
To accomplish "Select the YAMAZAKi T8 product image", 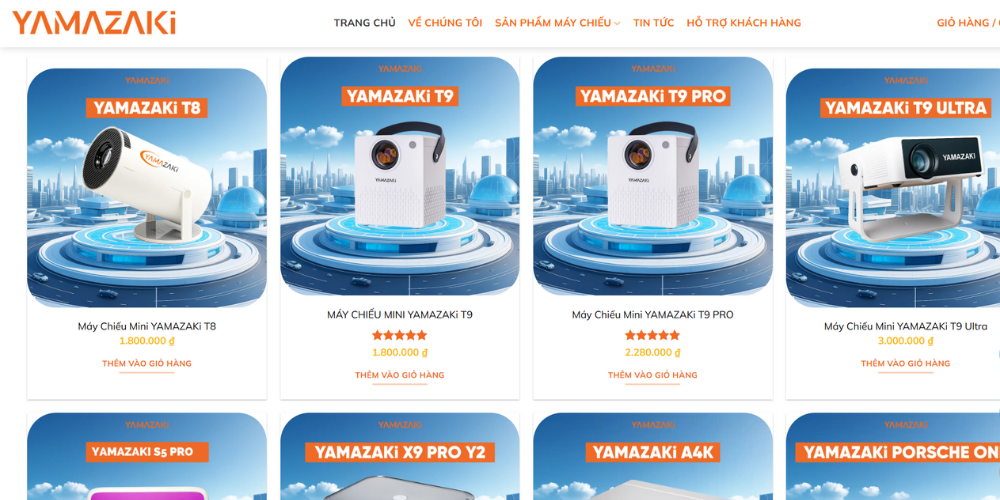I will [147, 188].
